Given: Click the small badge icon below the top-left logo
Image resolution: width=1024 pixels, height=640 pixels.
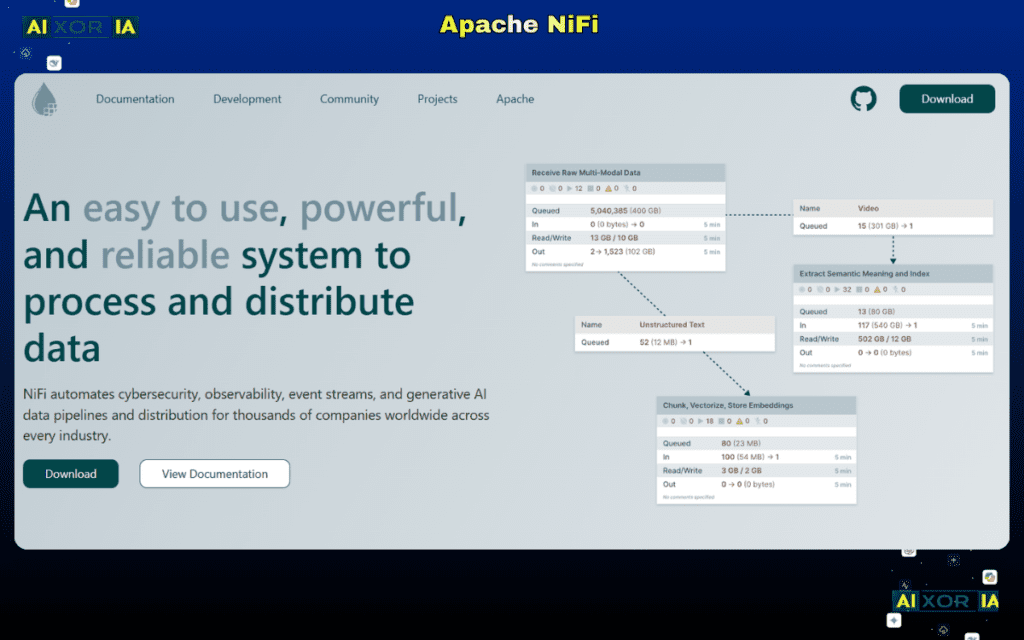Looking at the screenshot, I should coord(52,63).
